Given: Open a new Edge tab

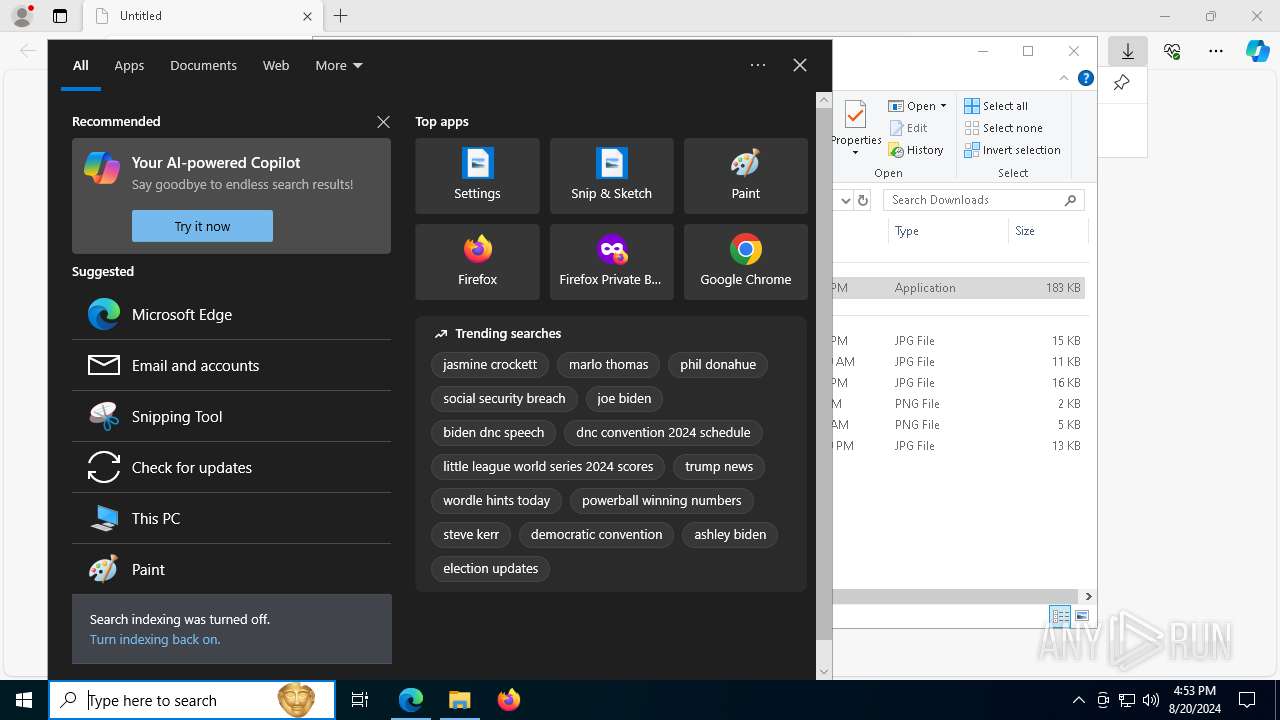Looking at the screenshot, I should coord(341,16).
